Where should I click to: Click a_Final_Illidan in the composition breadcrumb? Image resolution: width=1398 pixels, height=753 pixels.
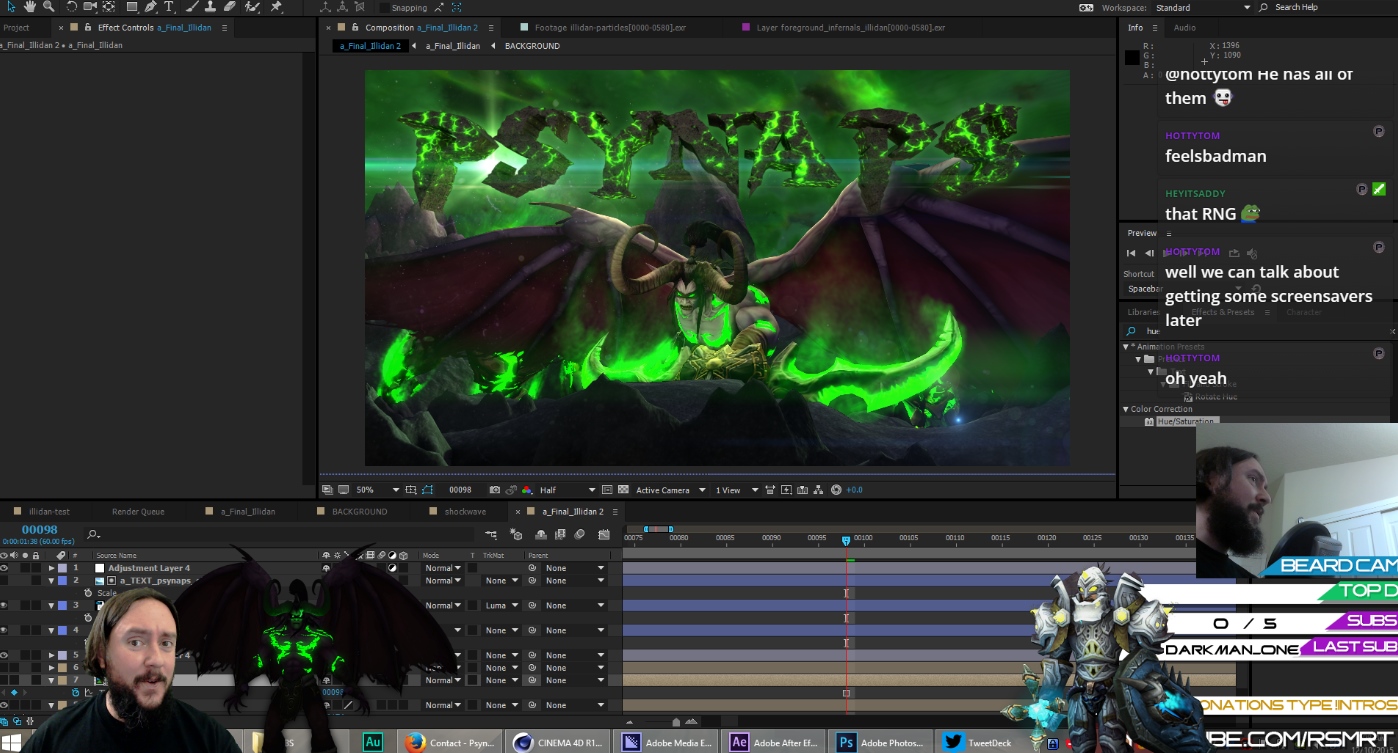pyautogui.click(x=453, y=45)
